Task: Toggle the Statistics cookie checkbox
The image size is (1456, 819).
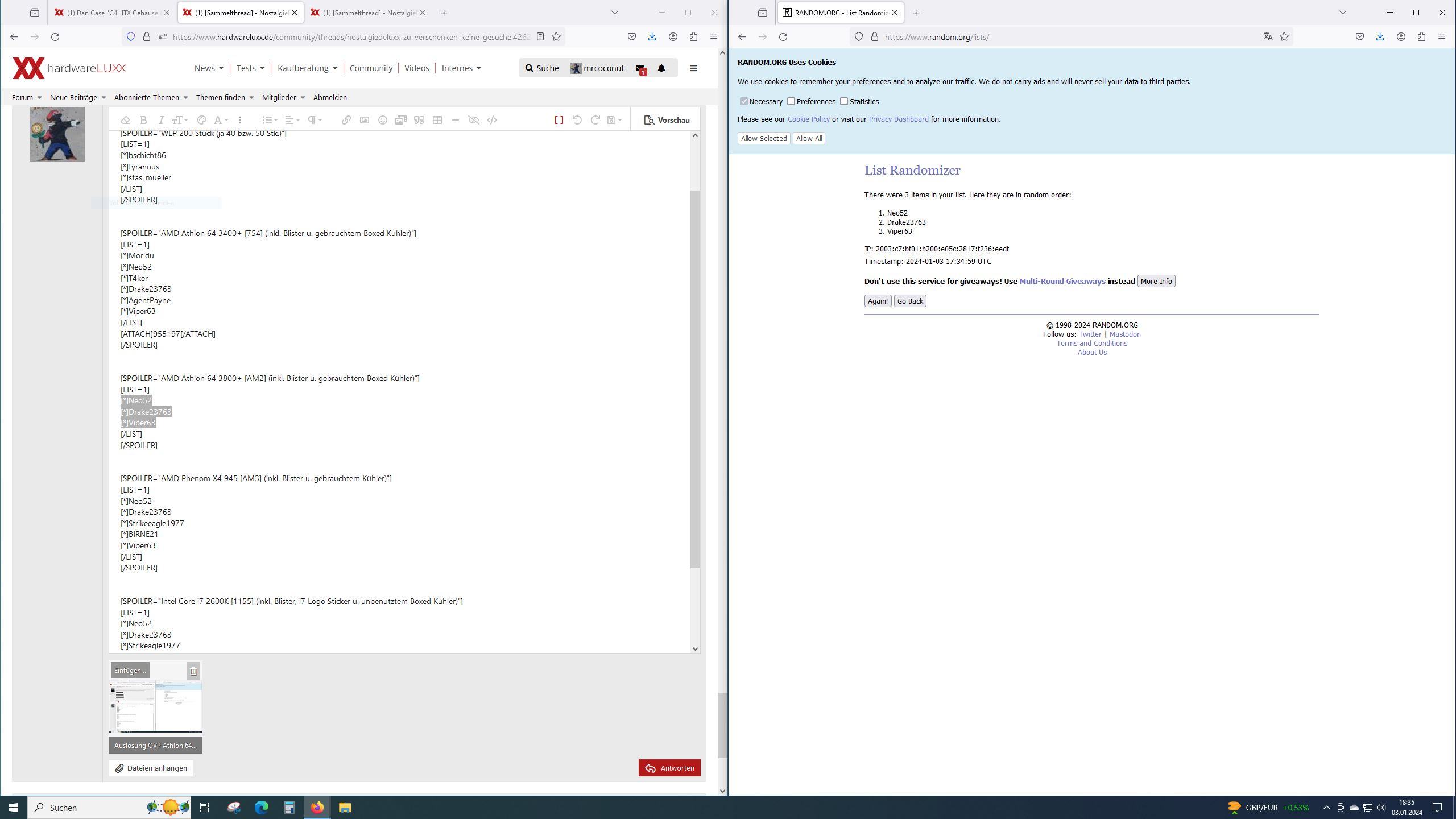Action: (844, 101)
